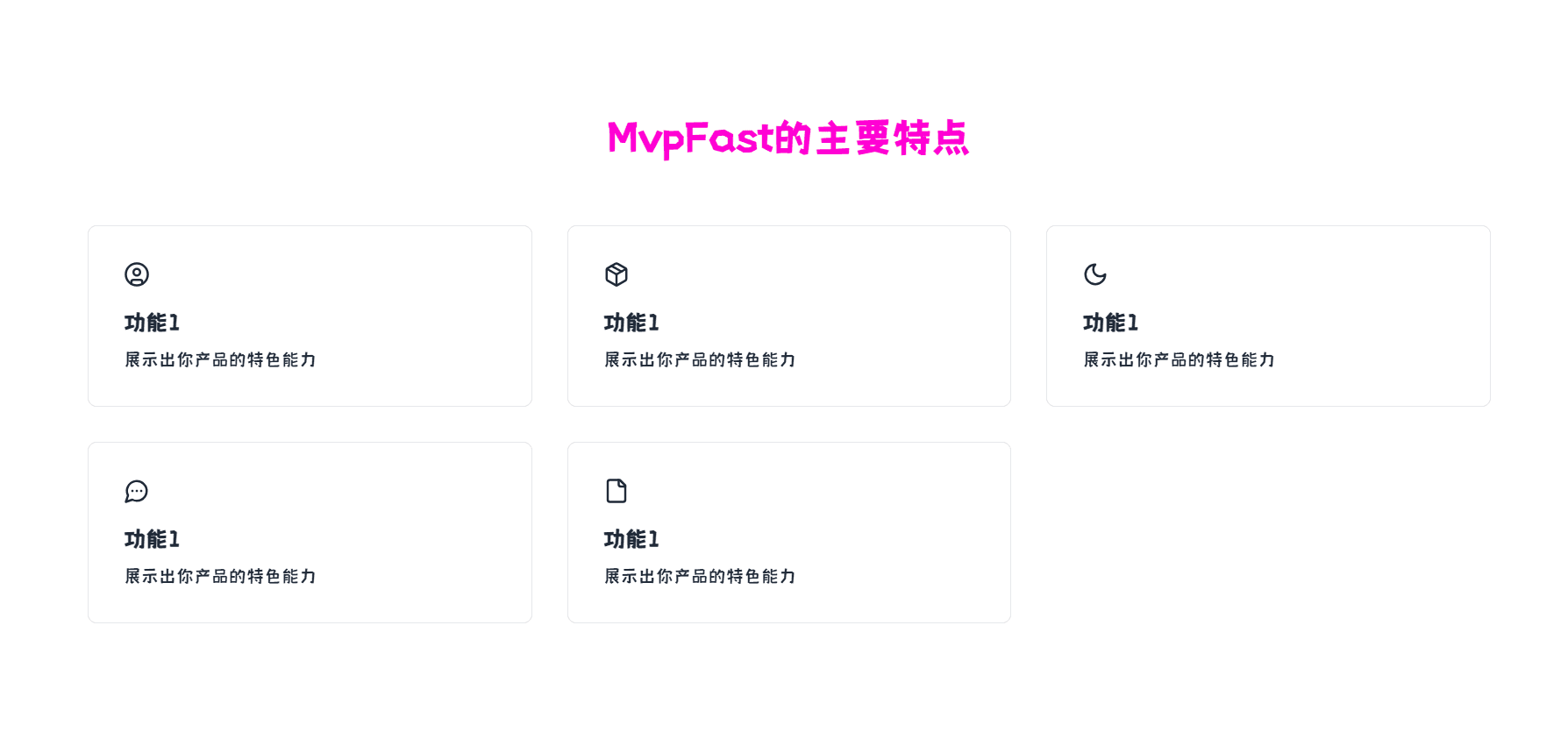
Task: Select the 功能1 title below the box icon
Action: point(631,323)
